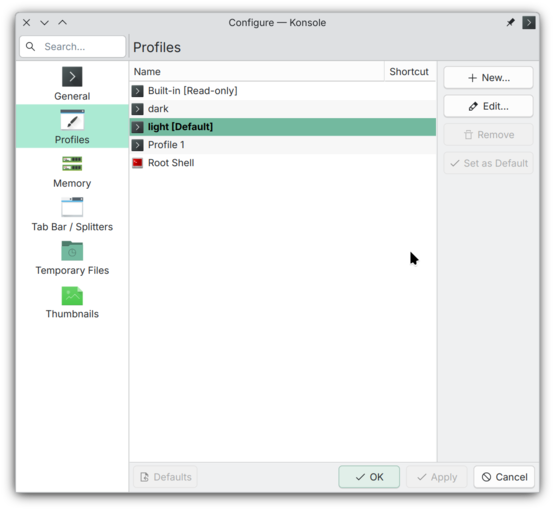Select the Profile 1 row
Image resolution: width=555 pixels, height=511 pixels.
click(283, 145)
